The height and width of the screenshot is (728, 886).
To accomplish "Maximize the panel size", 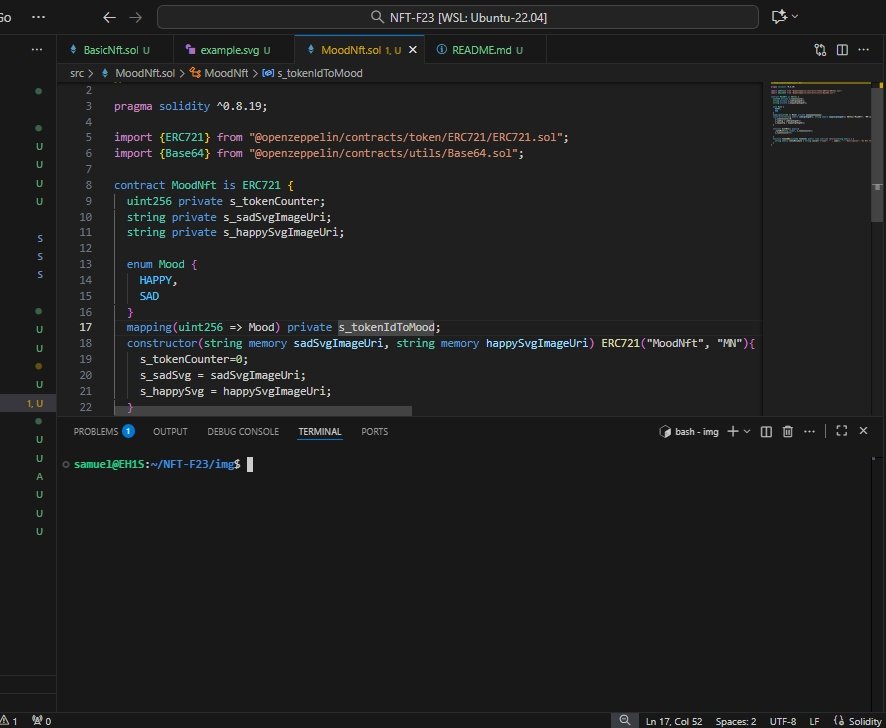I will [841, 431].
